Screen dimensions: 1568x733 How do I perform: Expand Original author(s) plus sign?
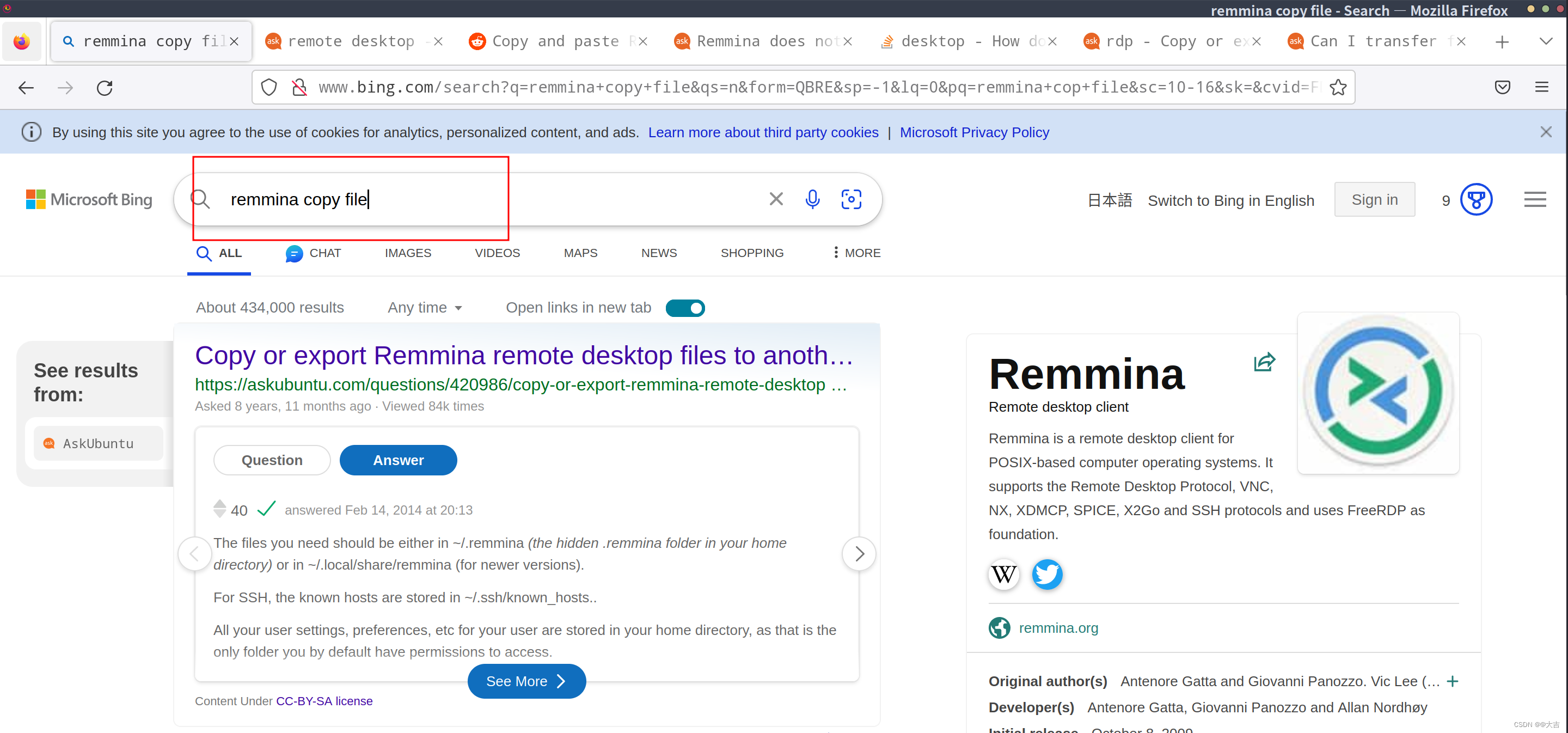(1453, 681)
